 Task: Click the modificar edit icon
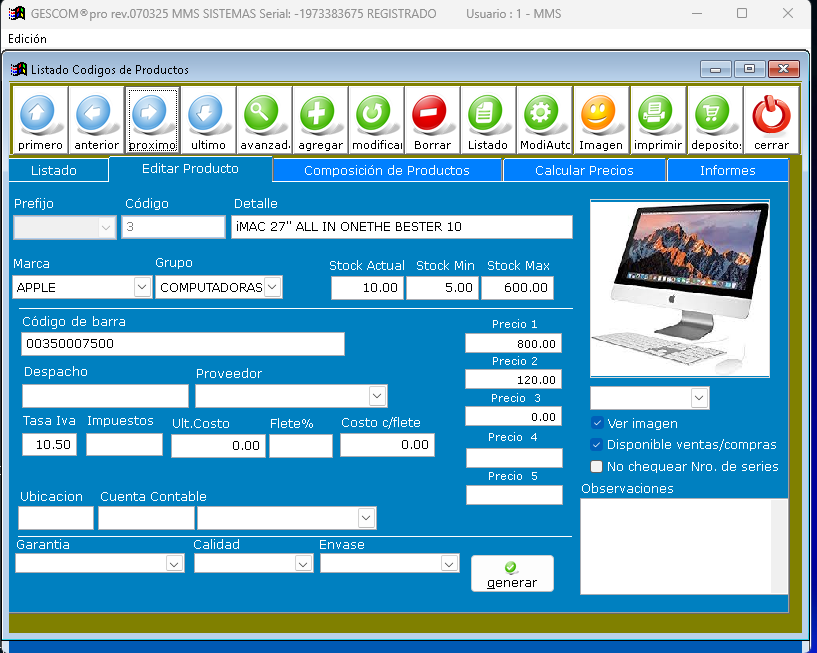377,120
